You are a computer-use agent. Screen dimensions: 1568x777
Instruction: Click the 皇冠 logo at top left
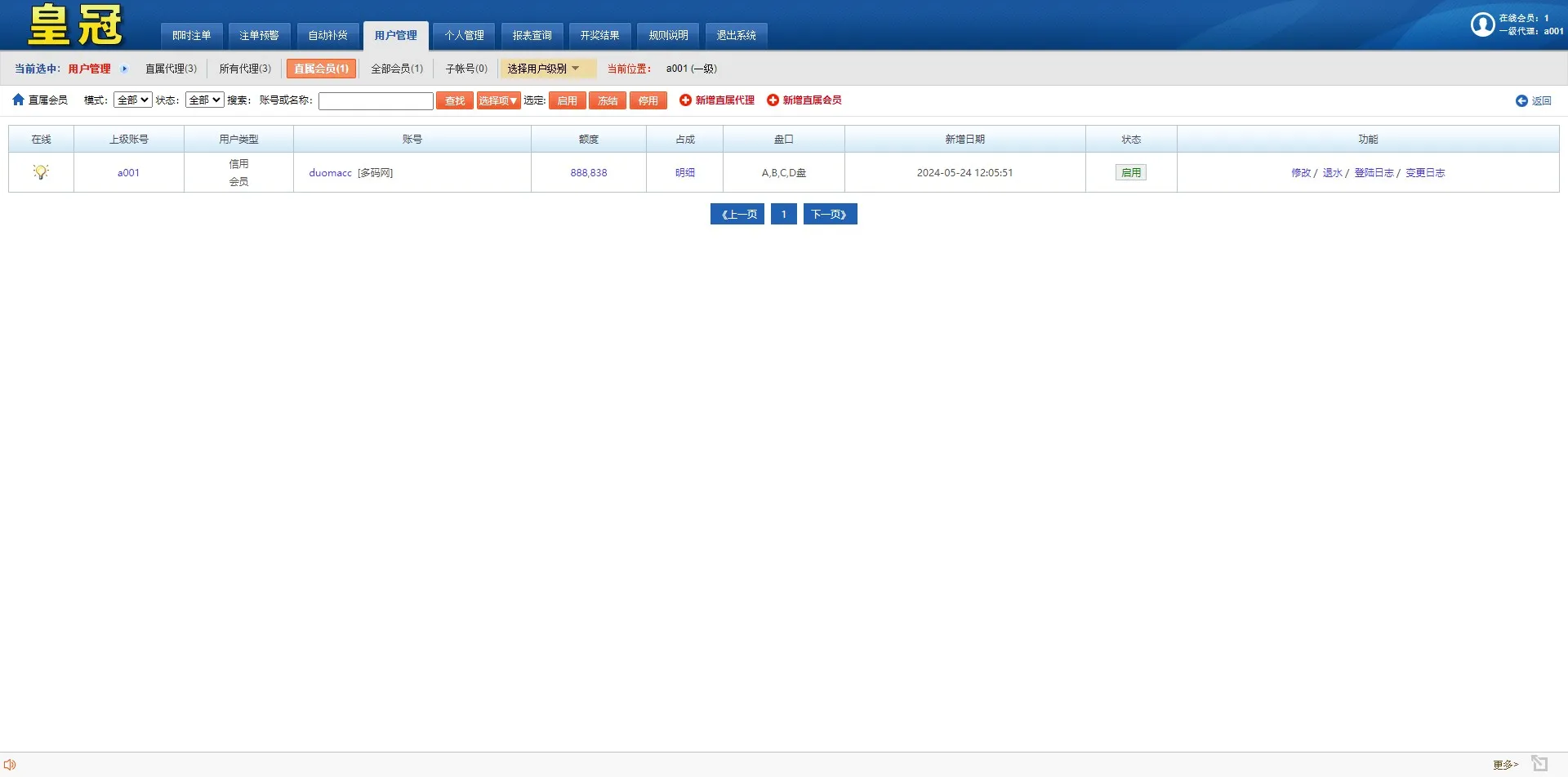pyautogui.click(x=73, y=24)
